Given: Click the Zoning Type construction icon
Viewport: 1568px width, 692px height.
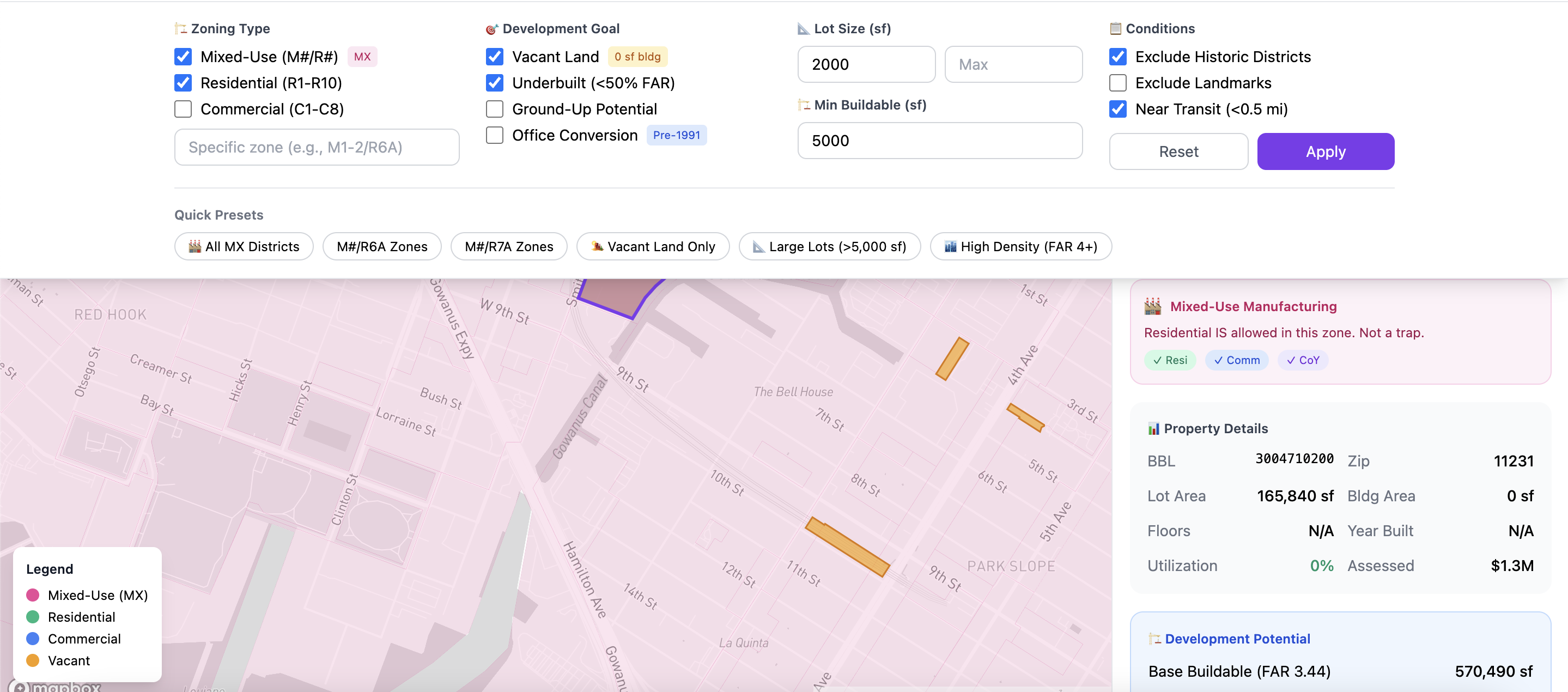Looking at the screenshot, I should click(181, 28).
